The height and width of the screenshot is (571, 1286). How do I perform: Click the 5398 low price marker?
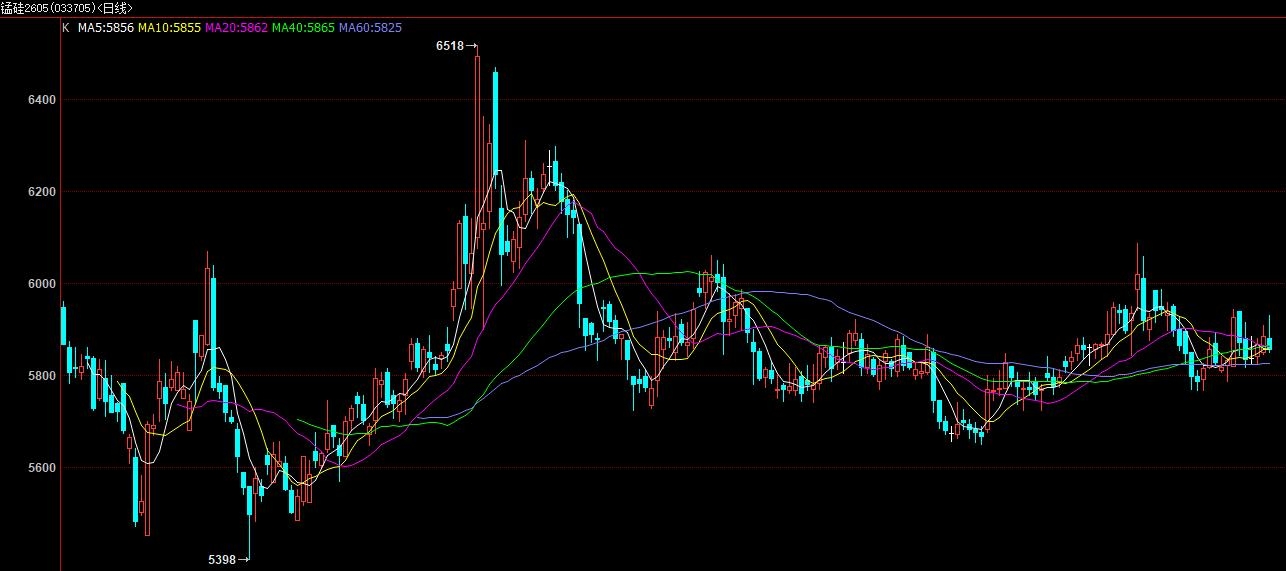click(222, 560)
